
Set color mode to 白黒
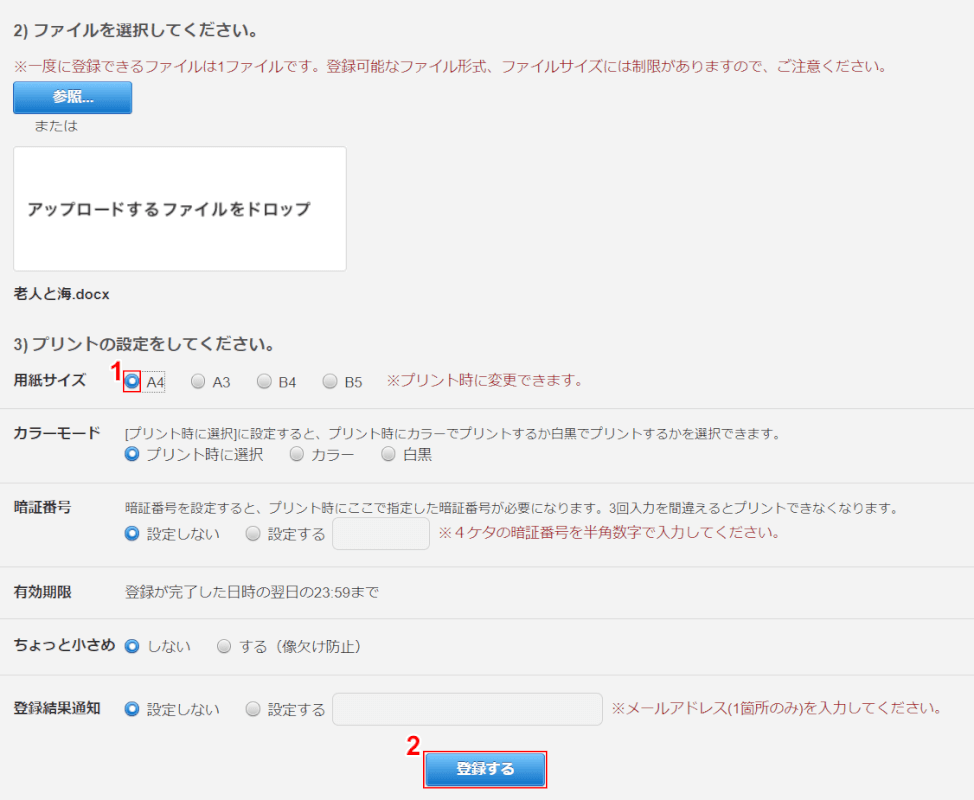click(x=388, y=454)
